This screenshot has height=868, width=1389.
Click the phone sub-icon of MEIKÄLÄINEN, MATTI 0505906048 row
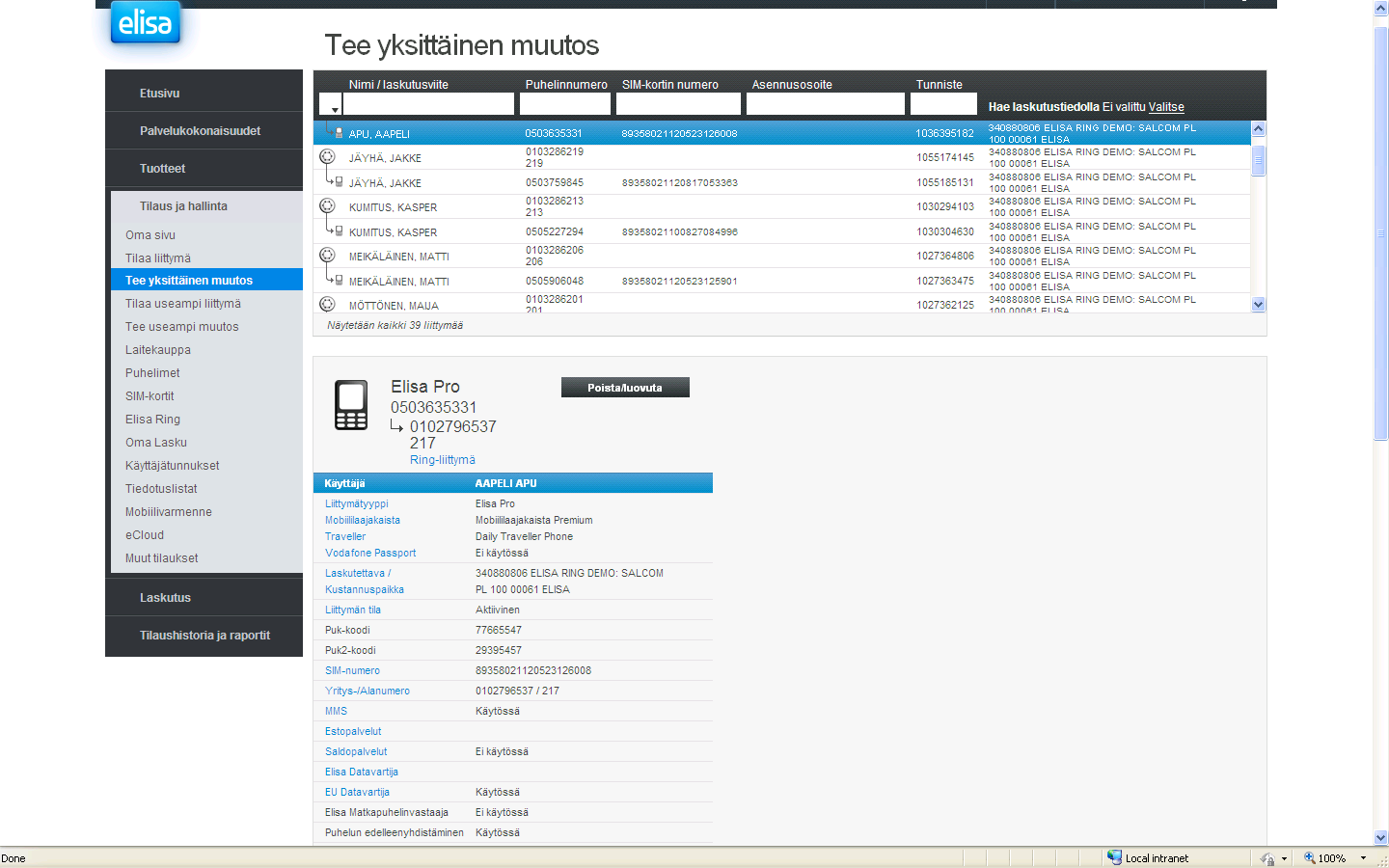click(339, 280)
